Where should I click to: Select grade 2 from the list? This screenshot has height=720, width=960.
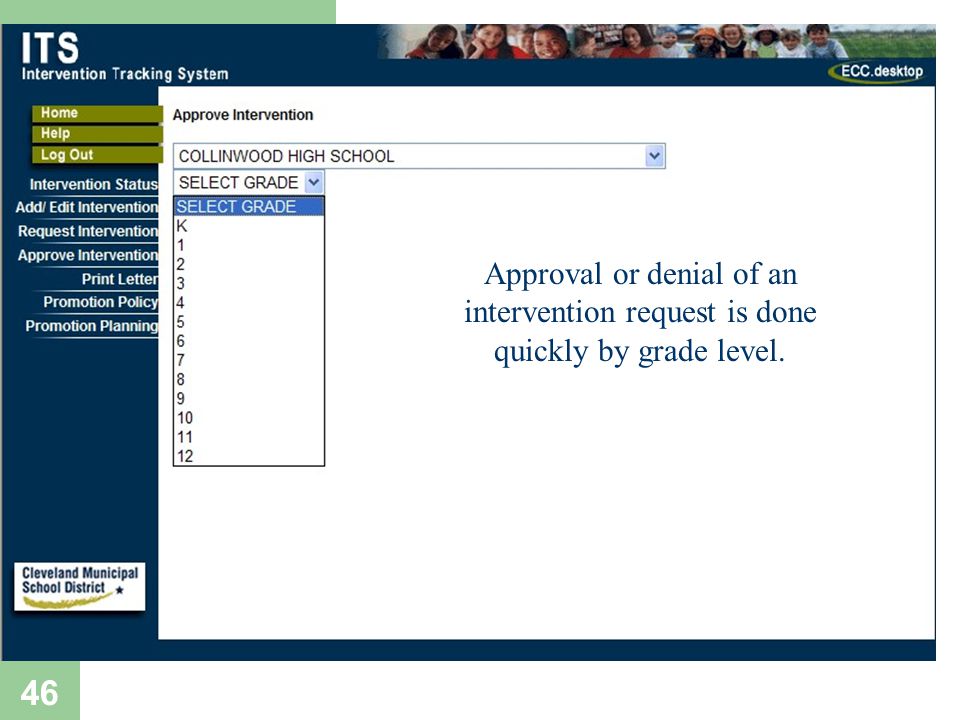click(x=249, y=264)
